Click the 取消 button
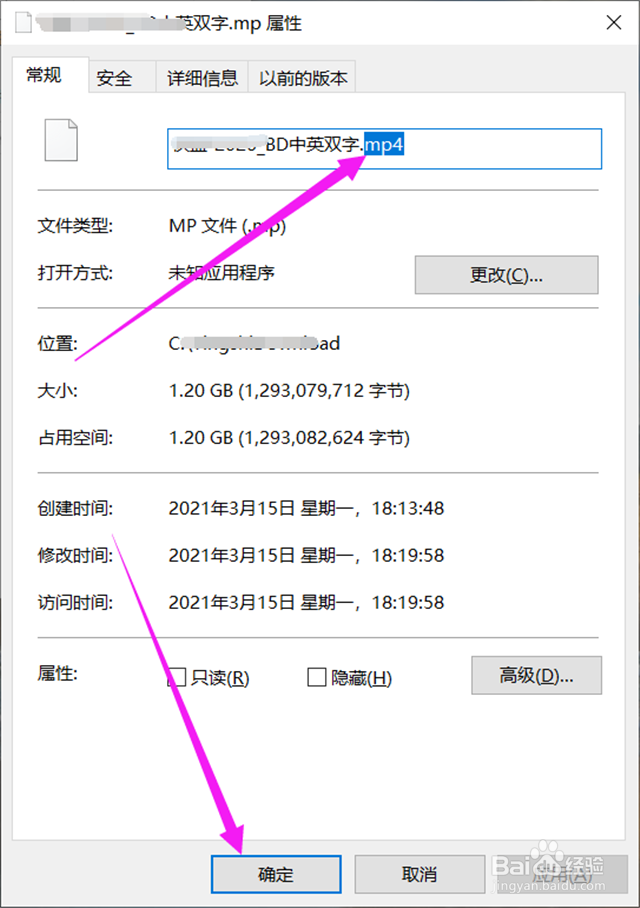Viewport: 640px width, 908px height. click(419, 874)
